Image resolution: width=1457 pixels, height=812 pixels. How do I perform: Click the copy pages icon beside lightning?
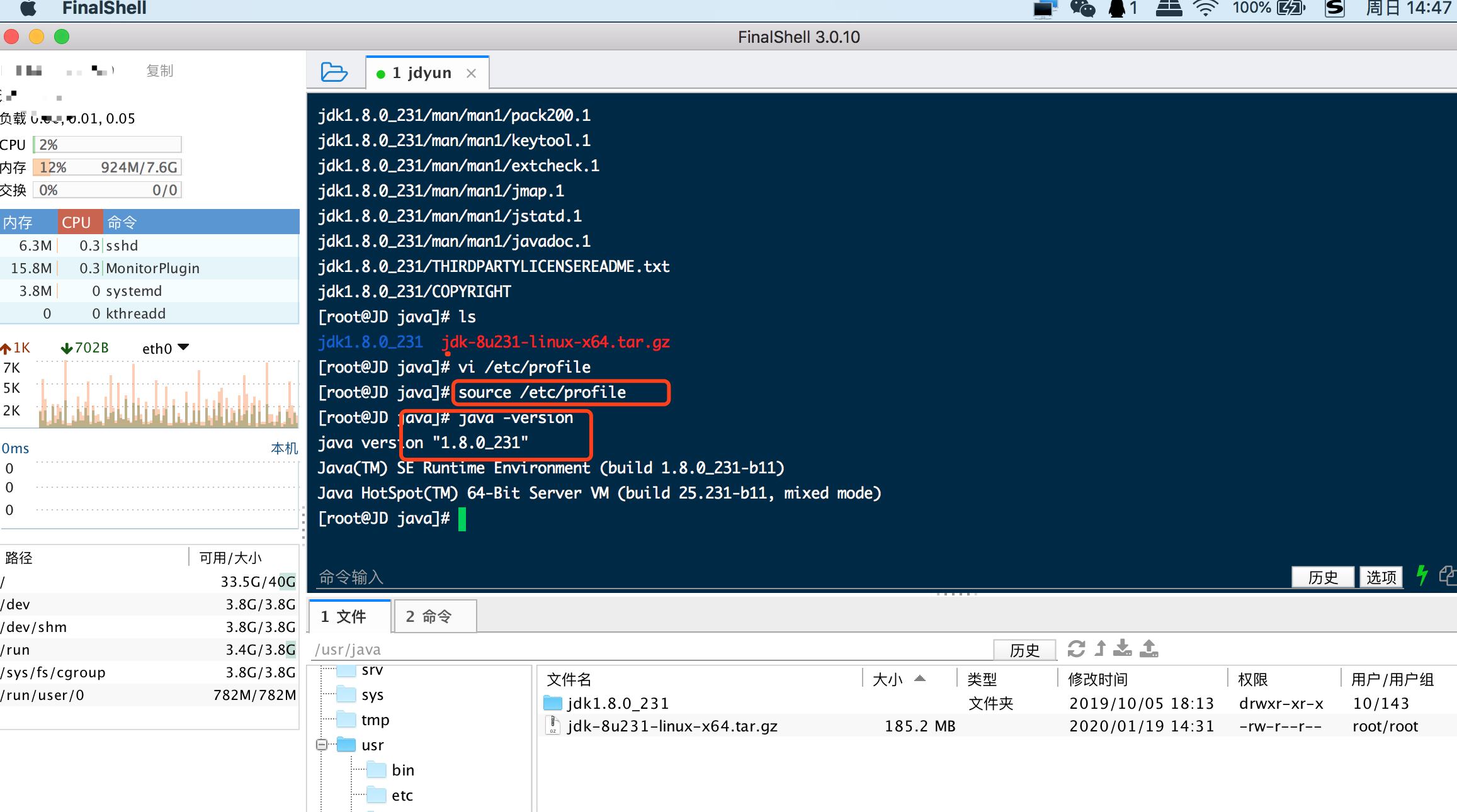click(1447, 575)
